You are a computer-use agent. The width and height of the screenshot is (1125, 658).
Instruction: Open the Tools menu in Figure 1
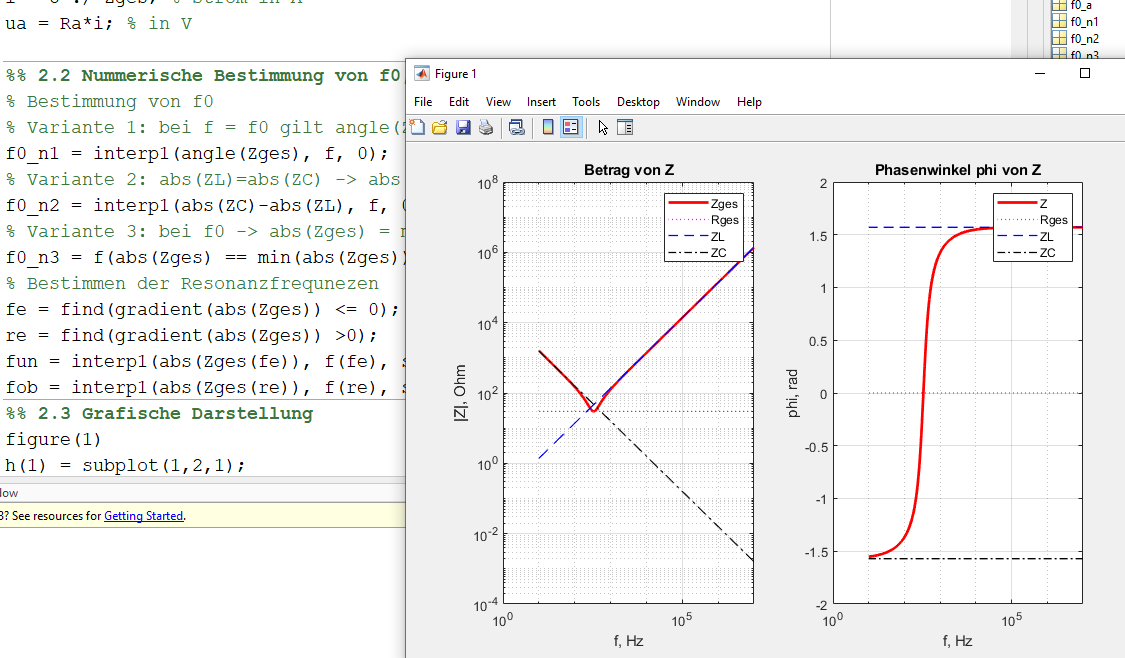point(586,102)
